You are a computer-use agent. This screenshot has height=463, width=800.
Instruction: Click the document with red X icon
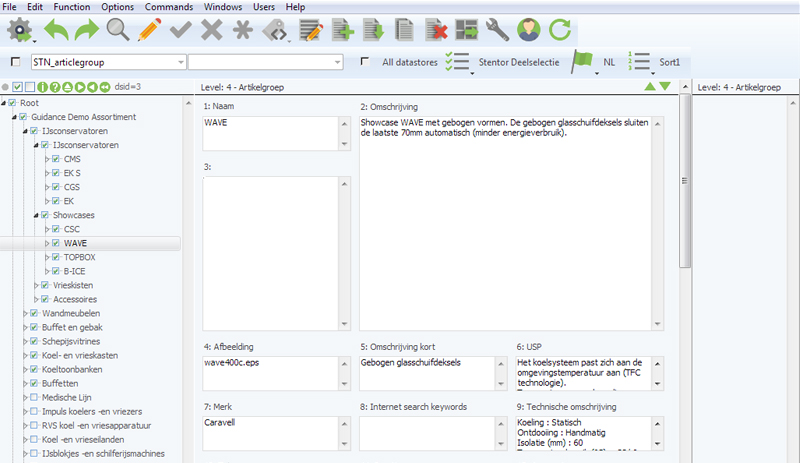435,30
